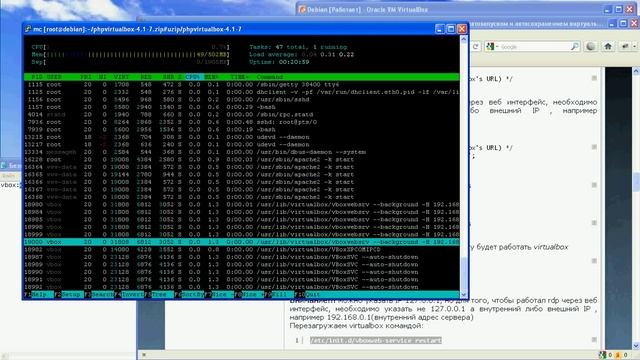The height and width of the screenshot is (360, 640).
Task: Select the udevd --daemon row with PID 13215
Action: [x=242, y=137]
